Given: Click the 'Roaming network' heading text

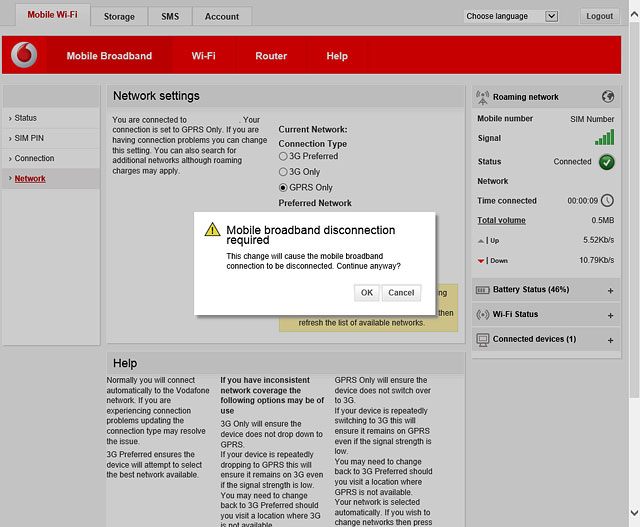Looking at the screenshot, I should click(x=526, y=97).
